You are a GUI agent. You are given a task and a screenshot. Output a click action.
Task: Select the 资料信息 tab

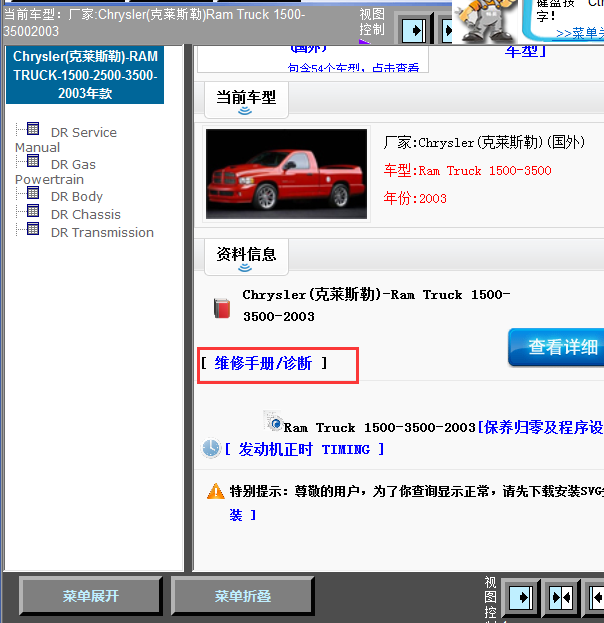[x=246, y=257]
